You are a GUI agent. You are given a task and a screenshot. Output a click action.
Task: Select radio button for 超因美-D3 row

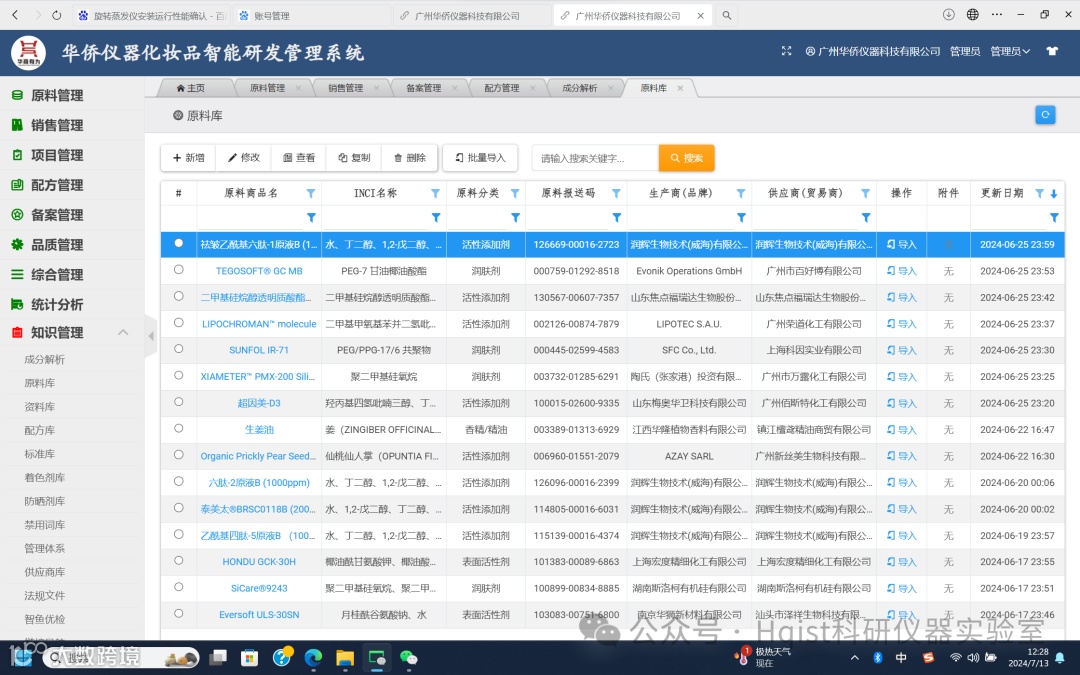178,402
